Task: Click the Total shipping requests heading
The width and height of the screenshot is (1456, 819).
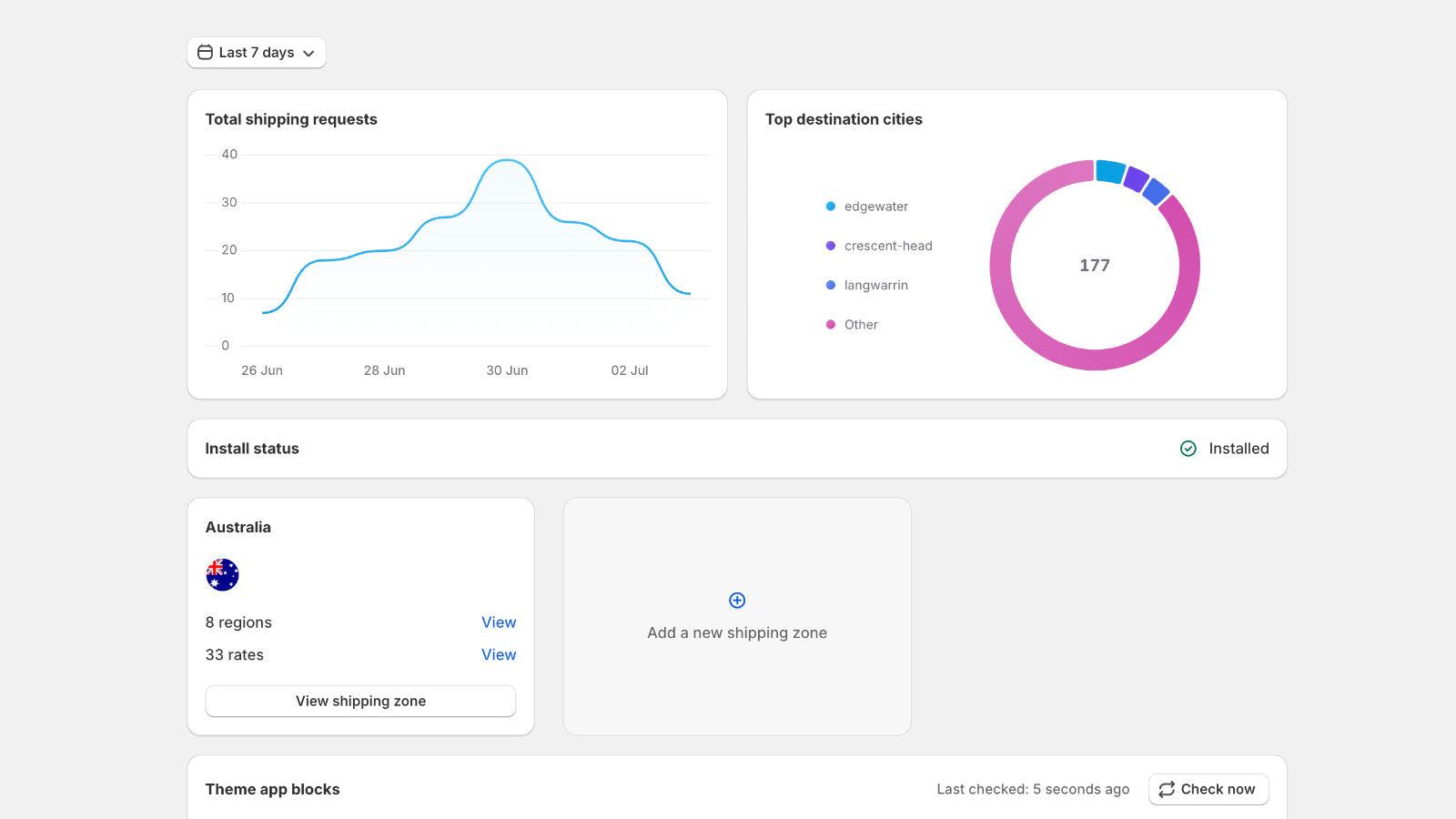Action: 291,119
